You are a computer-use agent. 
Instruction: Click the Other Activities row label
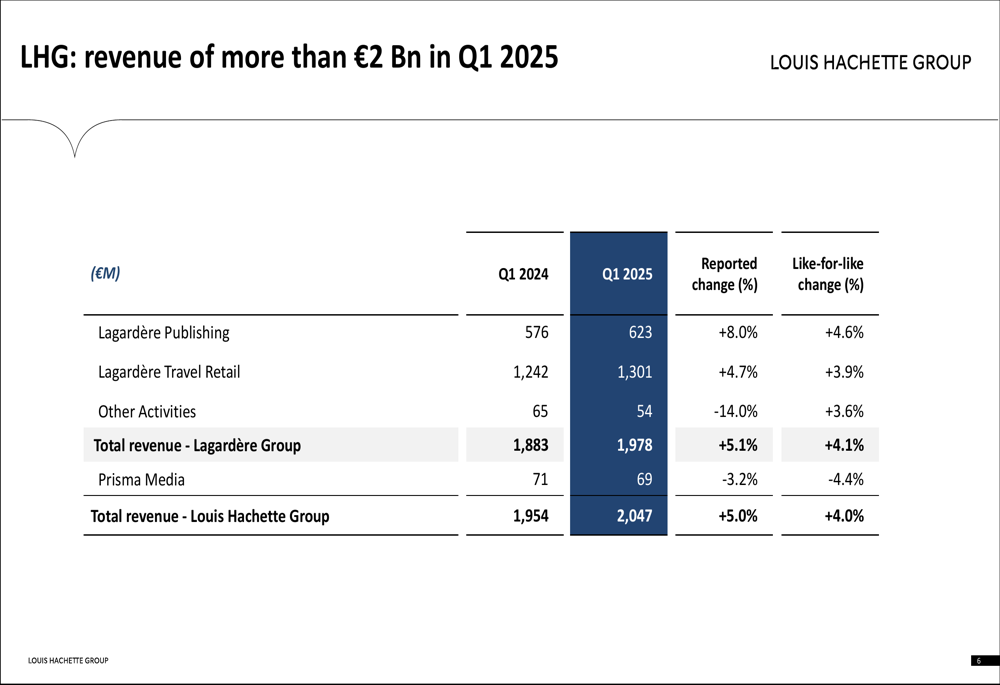pos(147,411)
